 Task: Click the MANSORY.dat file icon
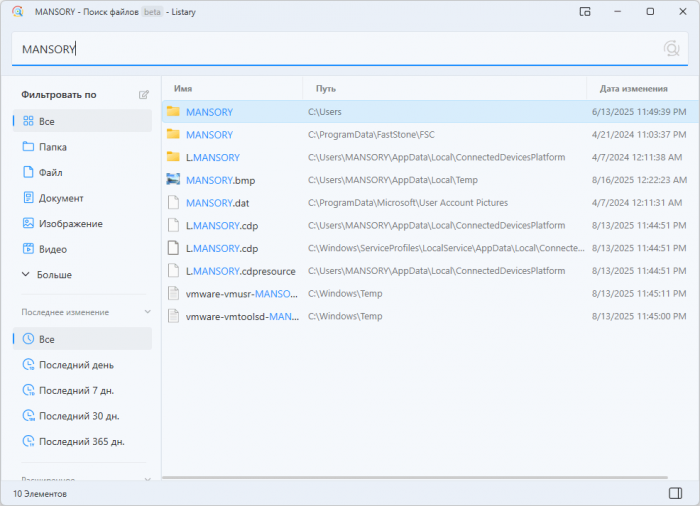click(x=173, y=203)
